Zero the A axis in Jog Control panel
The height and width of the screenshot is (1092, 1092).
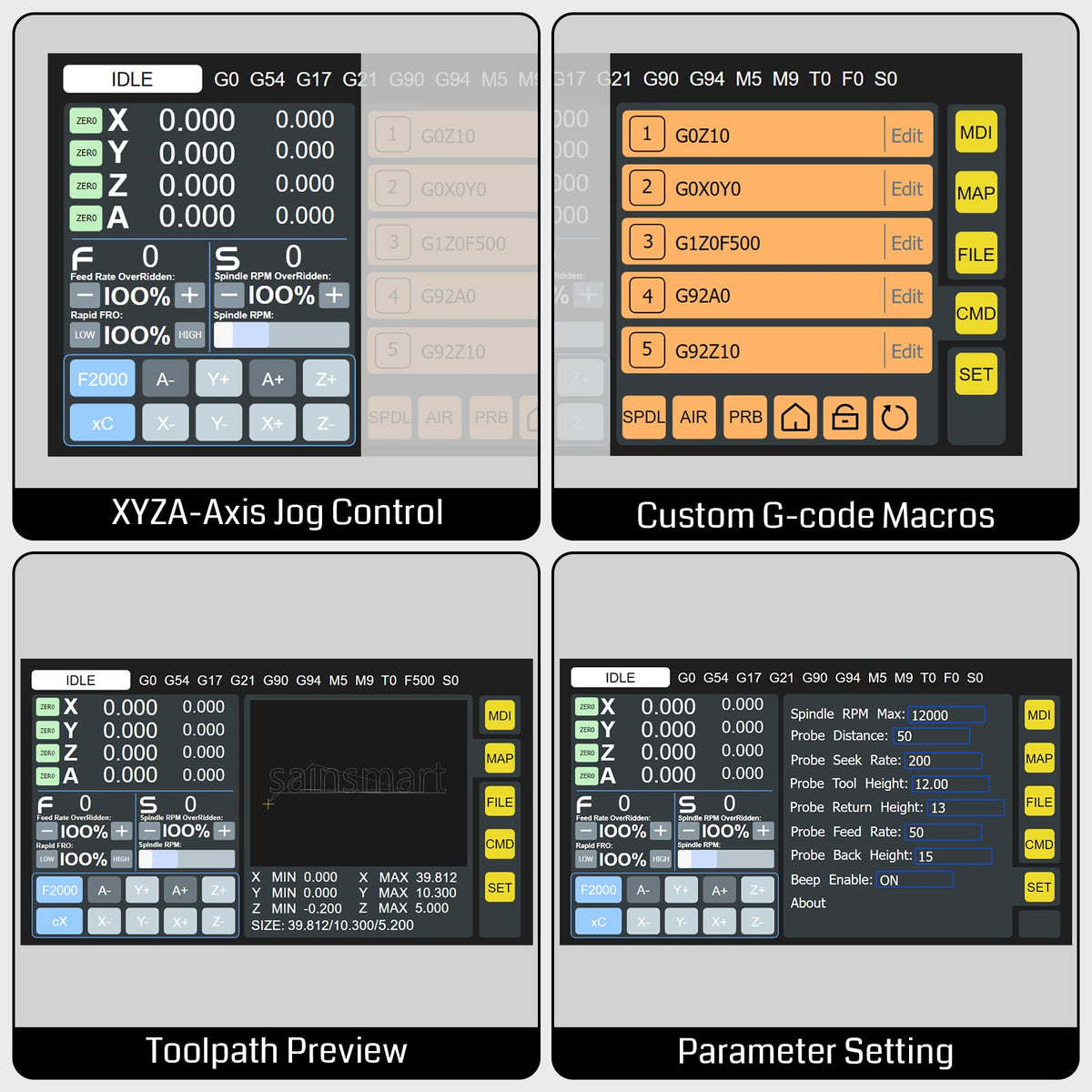[x=86, y=217]
